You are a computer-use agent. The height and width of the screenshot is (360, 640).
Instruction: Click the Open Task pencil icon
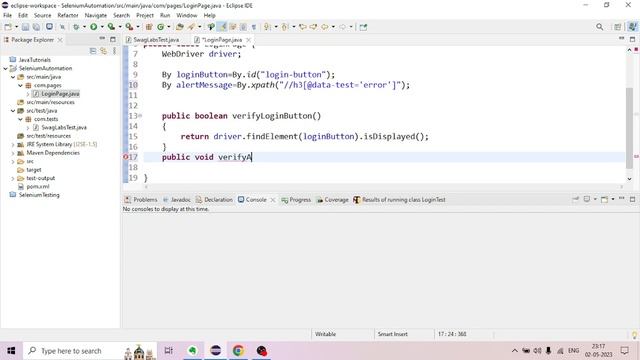tap(191, 27)
